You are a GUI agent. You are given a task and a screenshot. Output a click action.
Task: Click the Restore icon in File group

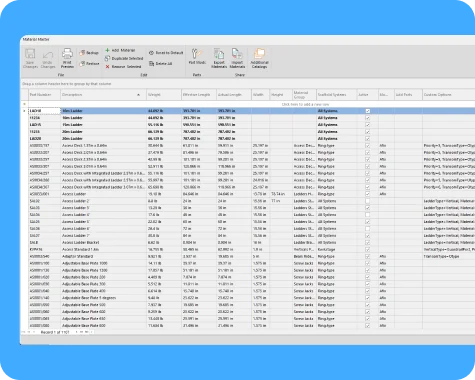click(x=83, y=64)
